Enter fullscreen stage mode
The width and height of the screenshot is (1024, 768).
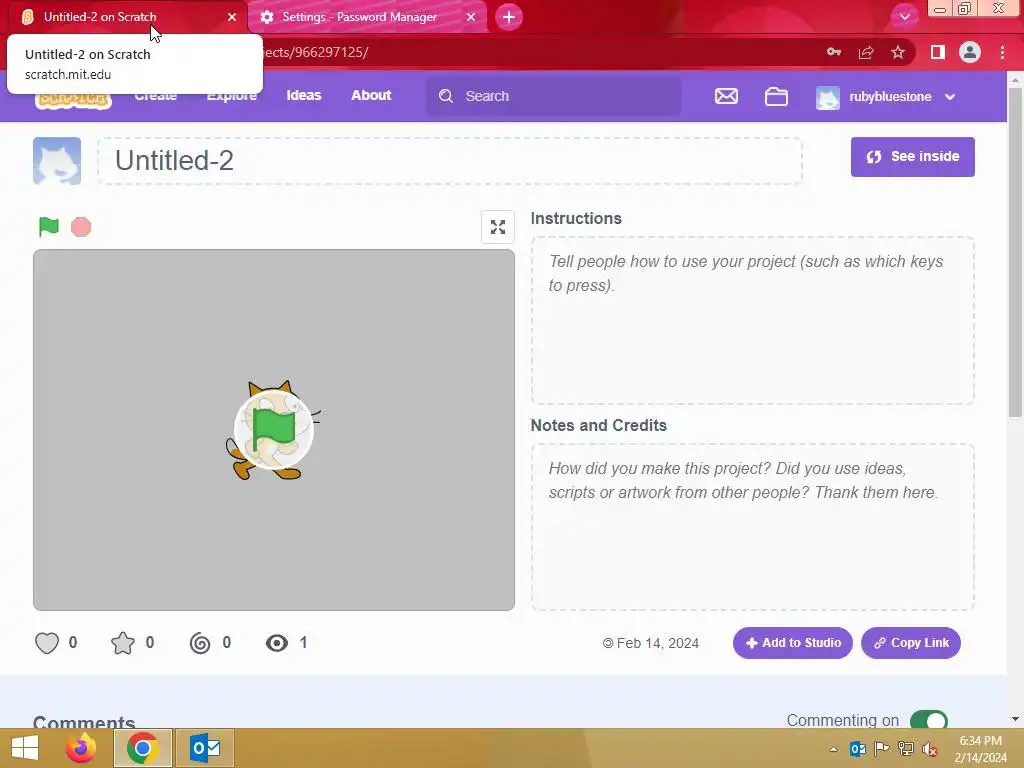(x=498, y=227)
